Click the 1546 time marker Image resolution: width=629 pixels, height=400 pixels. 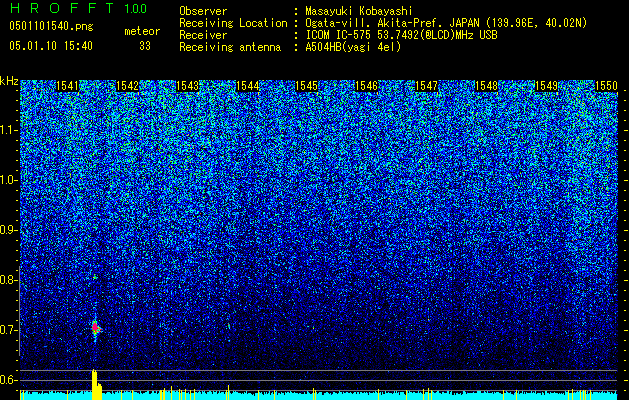pyautogui.click(x=367, y=86)
